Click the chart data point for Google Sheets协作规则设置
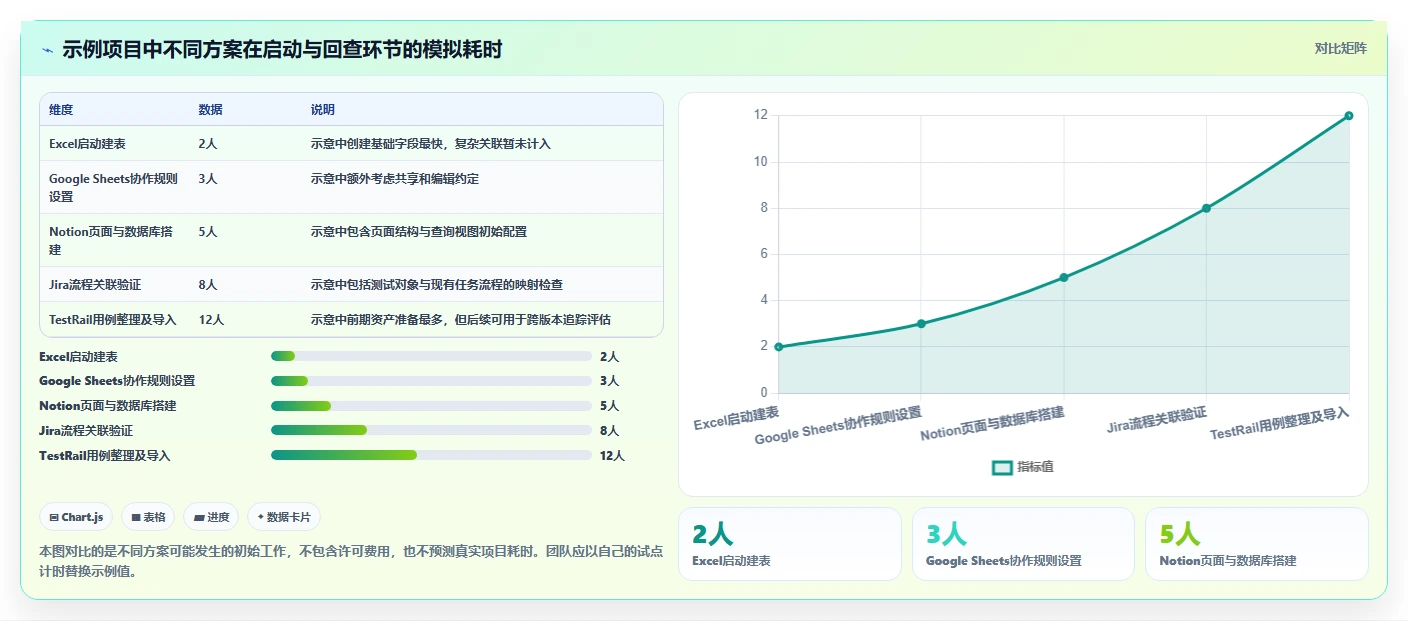 [921, 324]
